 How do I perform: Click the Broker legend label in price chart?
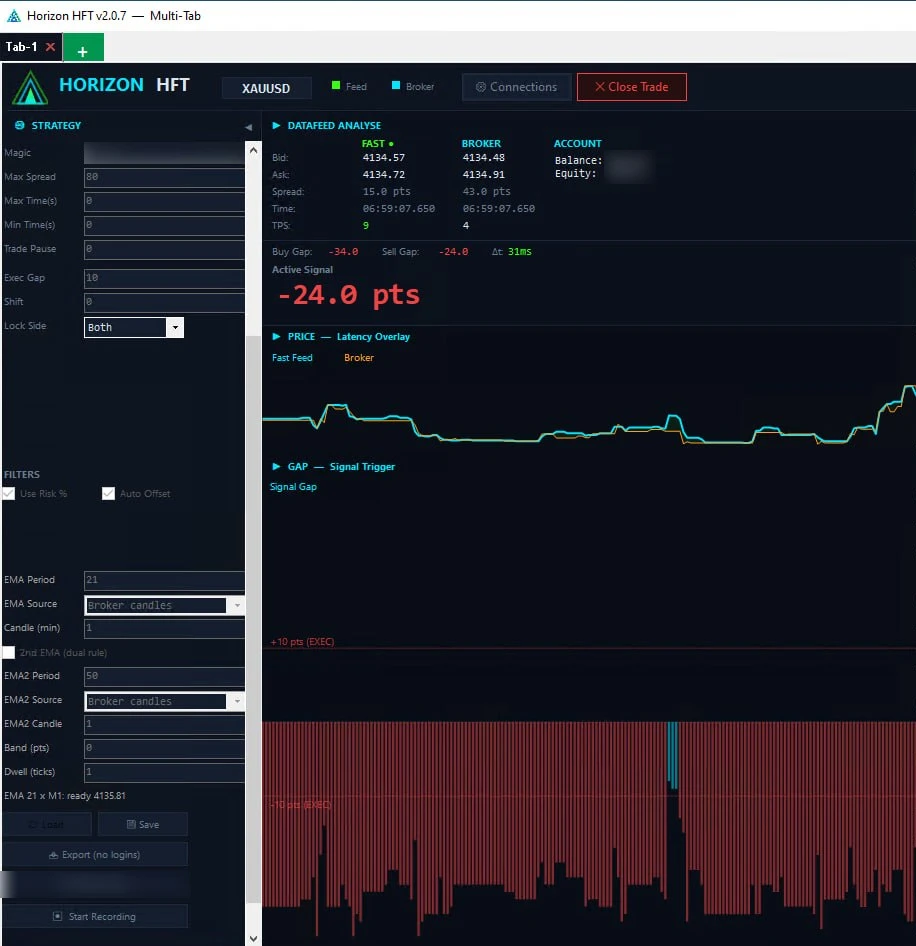pyautogui.click(x=359, y=358)
